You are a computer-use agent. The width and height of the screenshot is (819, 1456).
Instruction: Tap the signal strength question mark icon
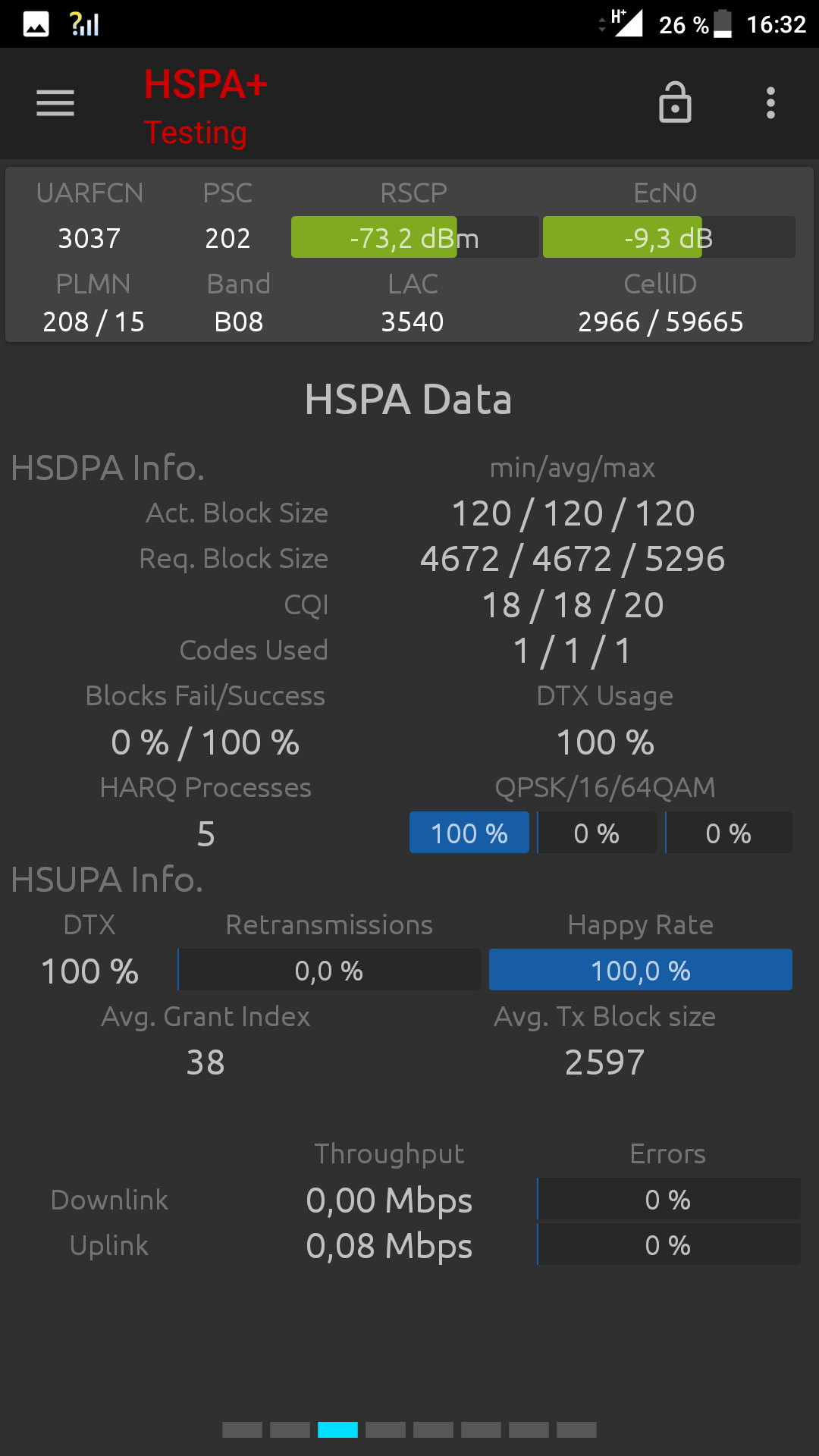pos(84,24)
